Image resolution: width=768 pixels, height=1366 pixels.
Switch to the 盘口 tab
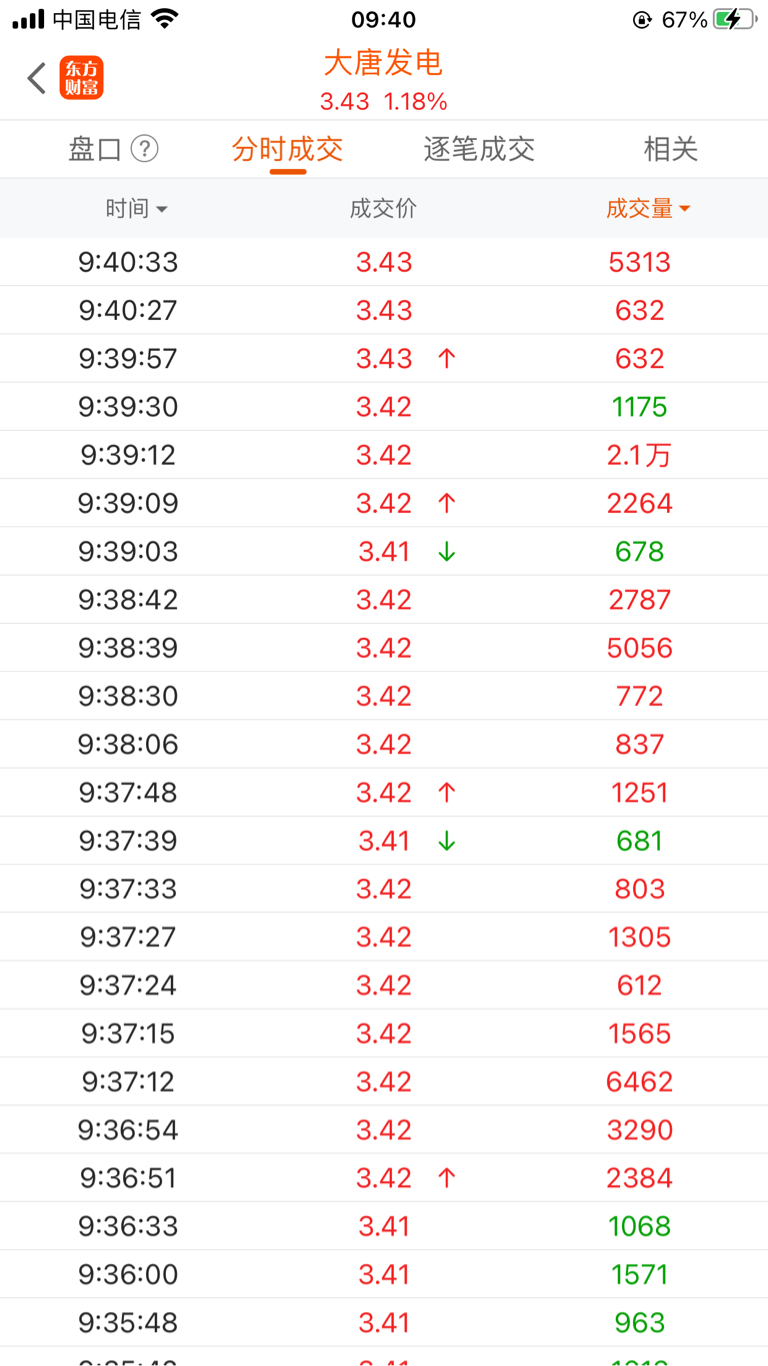(x=95, y=149)
